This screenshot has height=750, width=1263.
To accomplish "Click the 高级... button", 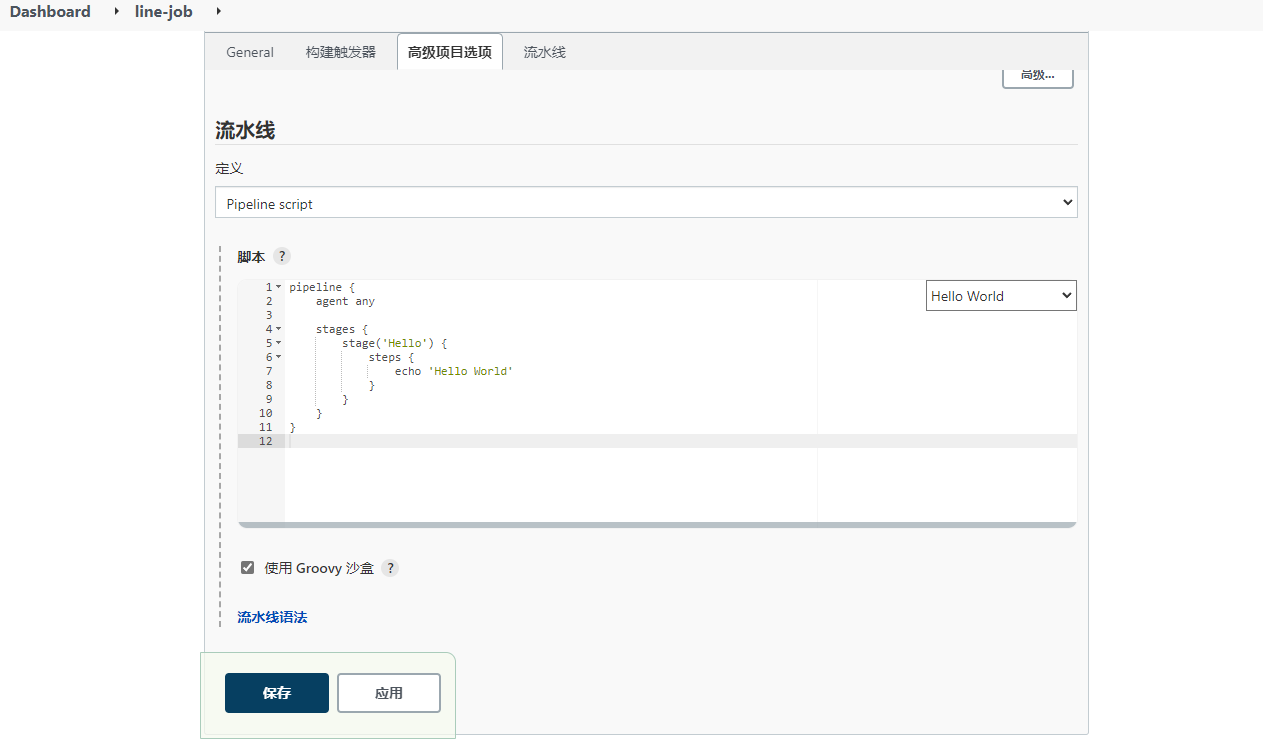I will 1038,76.
